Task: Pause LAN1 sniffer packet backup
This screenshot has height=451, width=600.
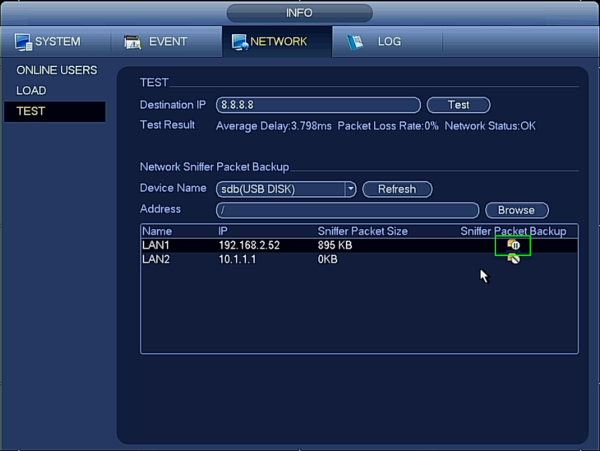Action: (514, 245)
